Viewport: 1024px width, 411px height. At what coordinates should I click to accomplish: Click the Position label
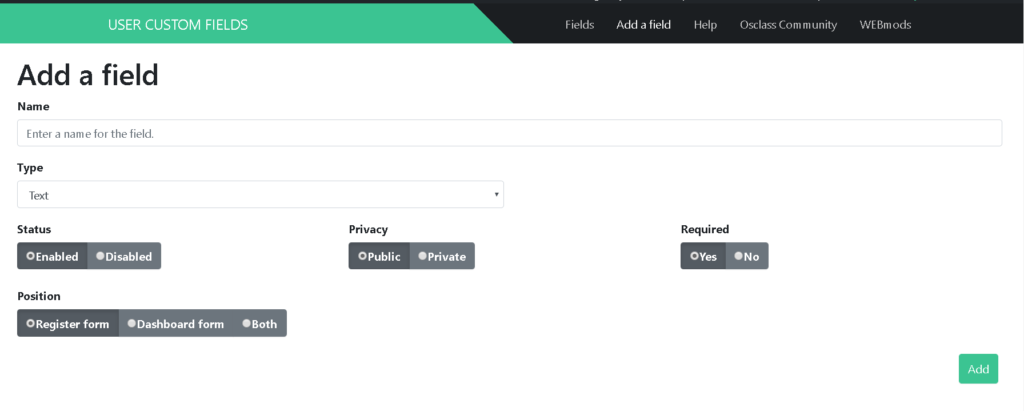tap(39, 296)
